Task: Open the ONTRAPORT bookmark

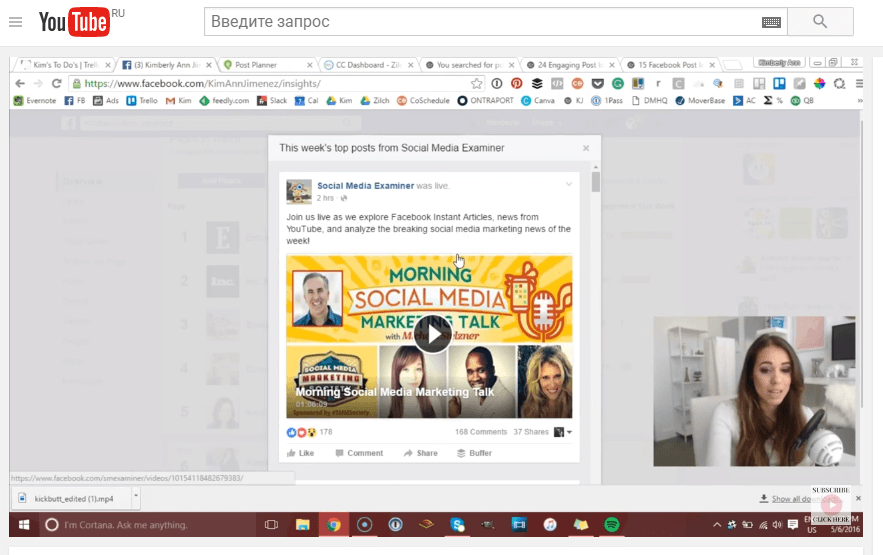Action: pyautogui.click(x=485, y=101)
